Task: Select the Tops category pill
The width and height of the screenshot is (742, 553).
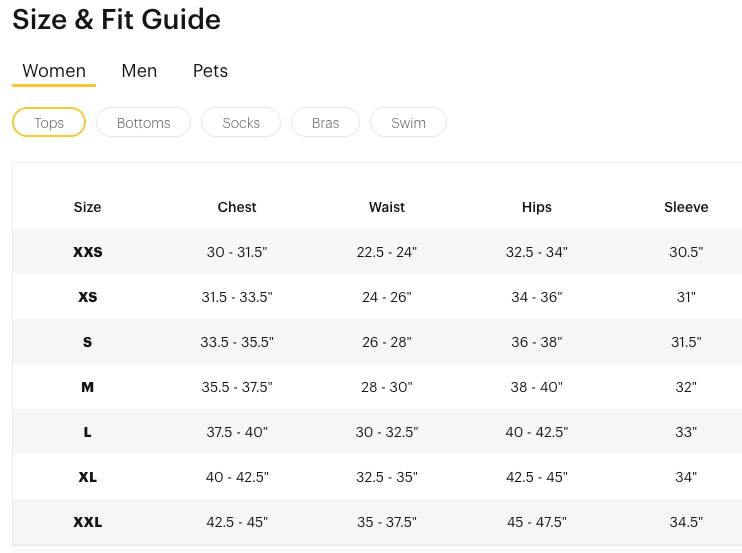Action: pos(49,123)
